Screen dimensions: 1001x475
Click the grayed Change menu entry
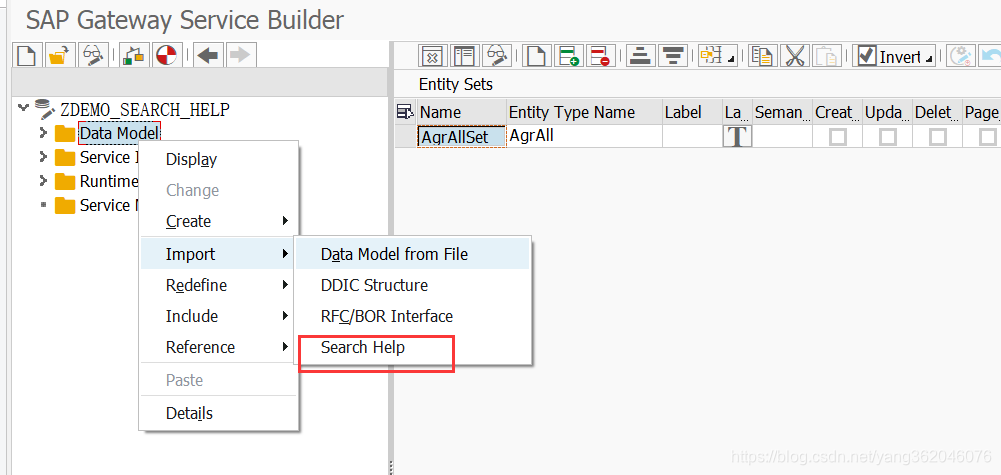[x=219, y=190]
